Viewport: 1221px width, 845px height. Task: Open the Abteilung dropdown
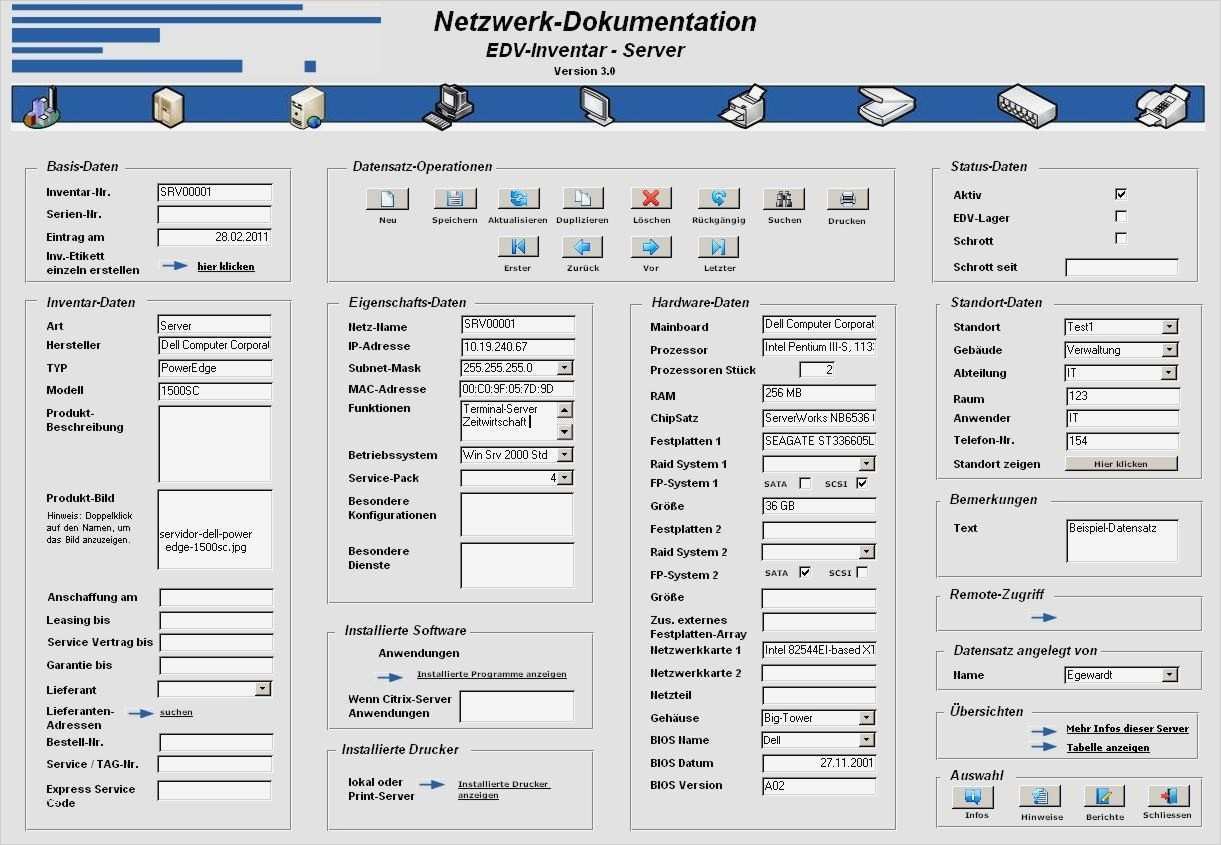point(1169,373)
